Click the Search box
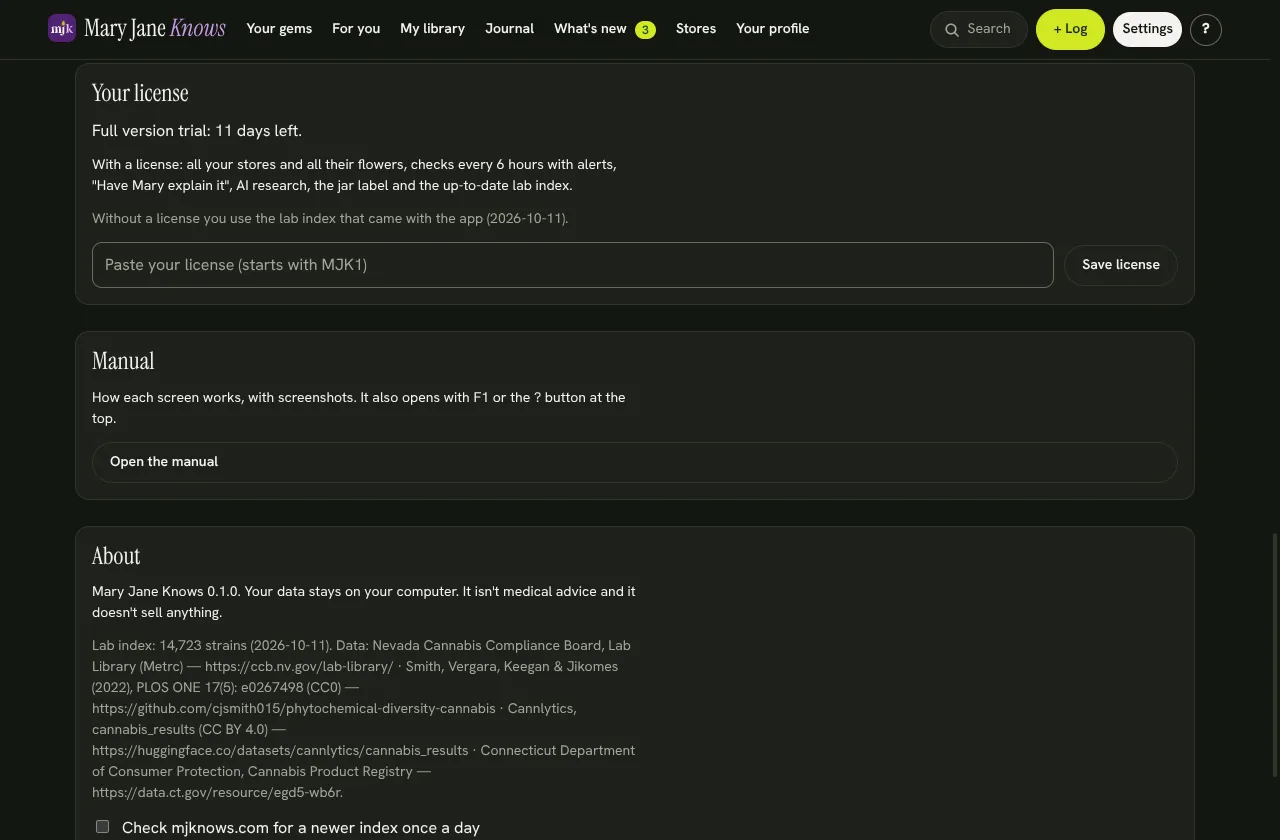The image size is (1280, 840). coord(978,30)
